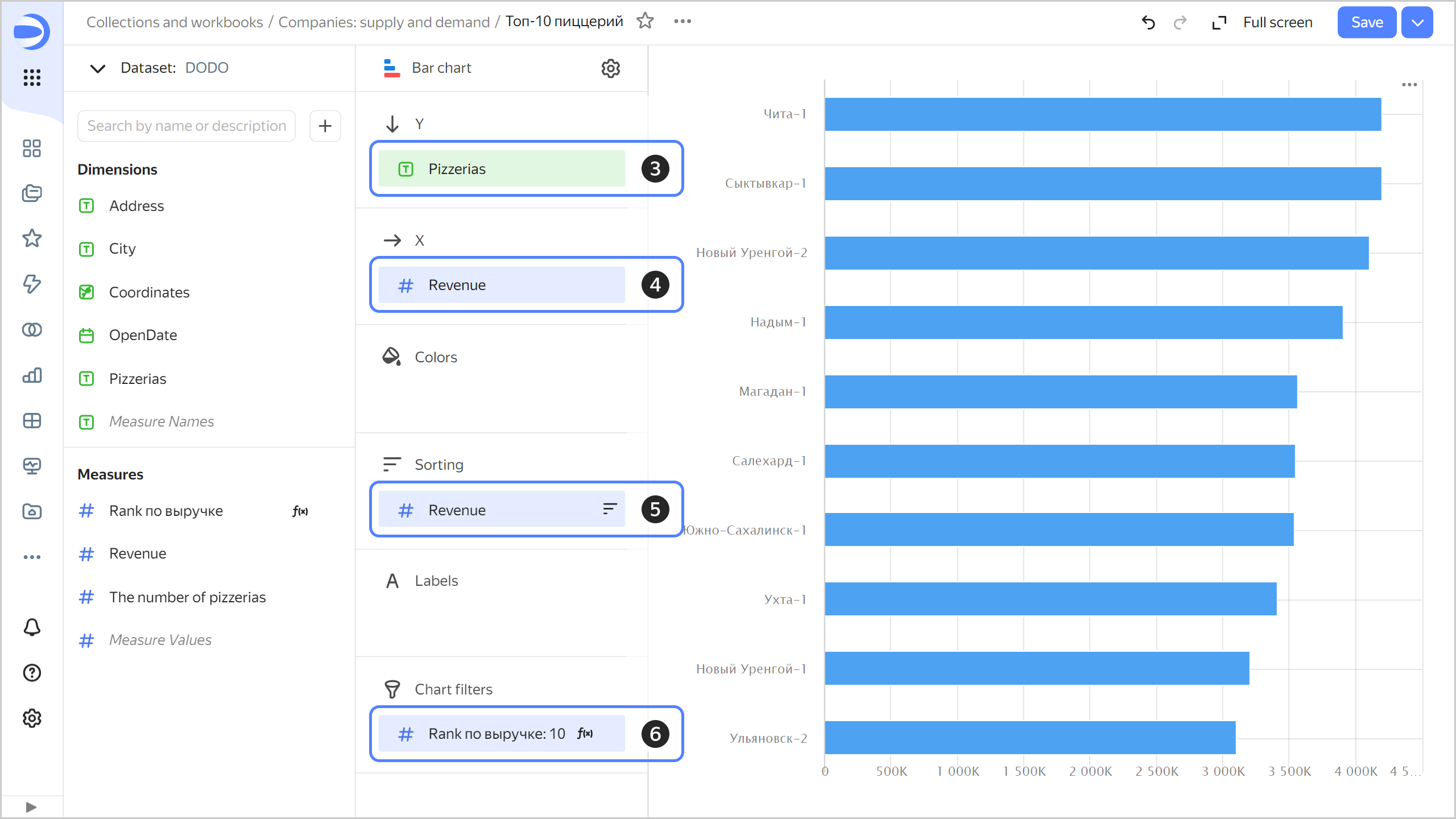Collapse the Dataset panel chevron

pyautogui.click(x=98, y=68)
